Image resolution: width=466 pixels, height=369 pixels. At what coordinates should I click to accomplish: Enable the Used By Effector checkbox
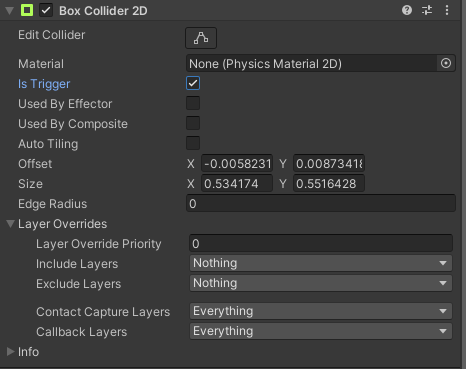pos(193,103)
